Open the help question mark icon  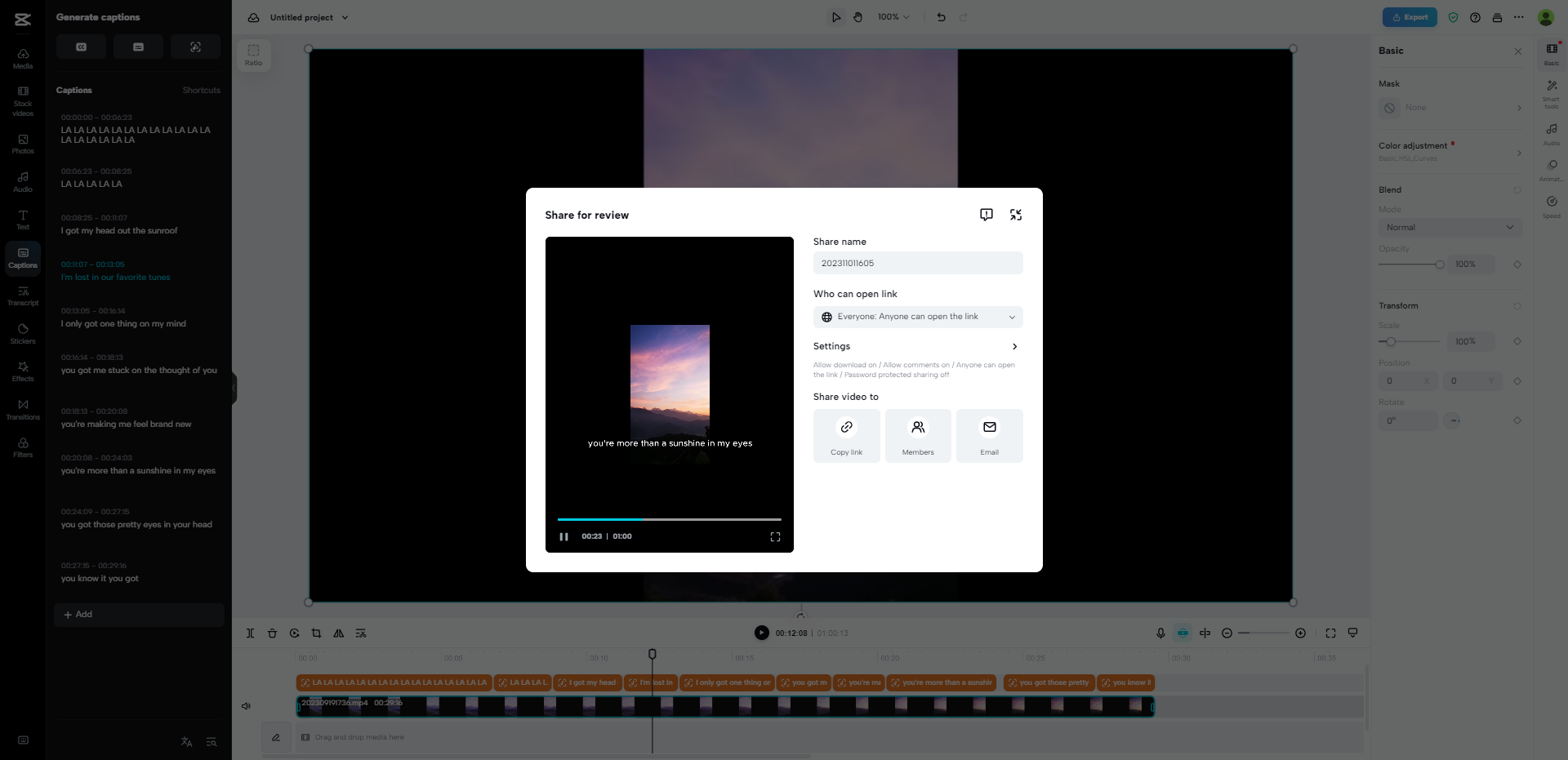tap(1475, 17)
